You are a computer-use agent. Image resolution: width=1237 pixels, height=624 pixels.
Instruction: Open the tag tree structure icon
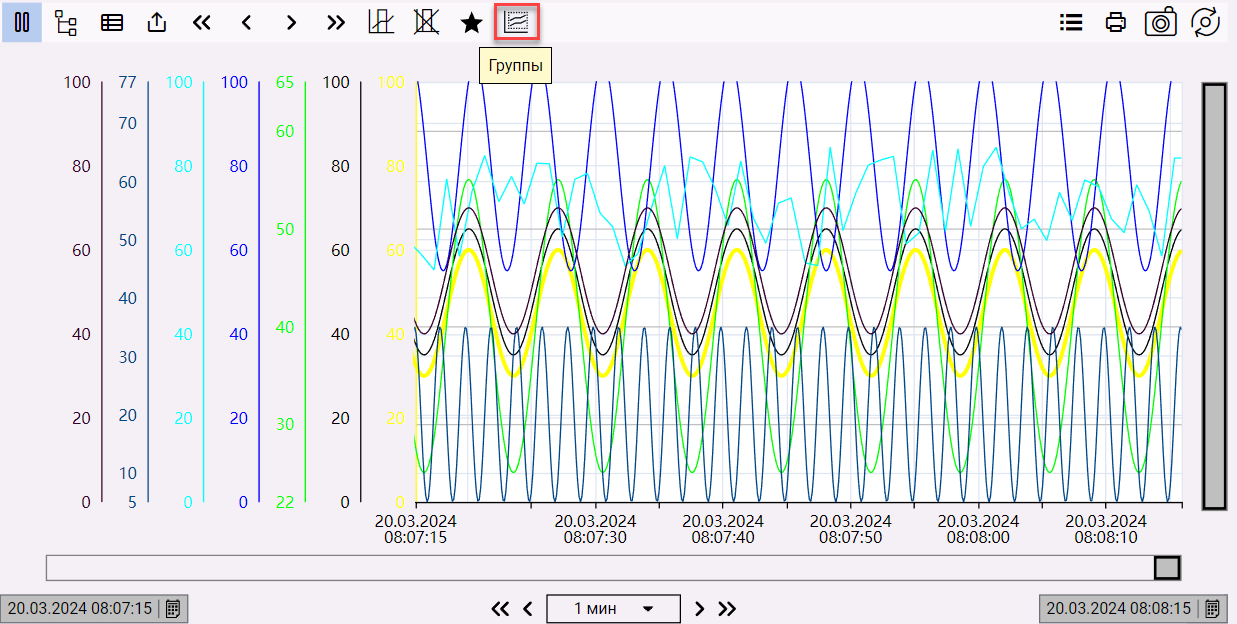coord(66,22)
